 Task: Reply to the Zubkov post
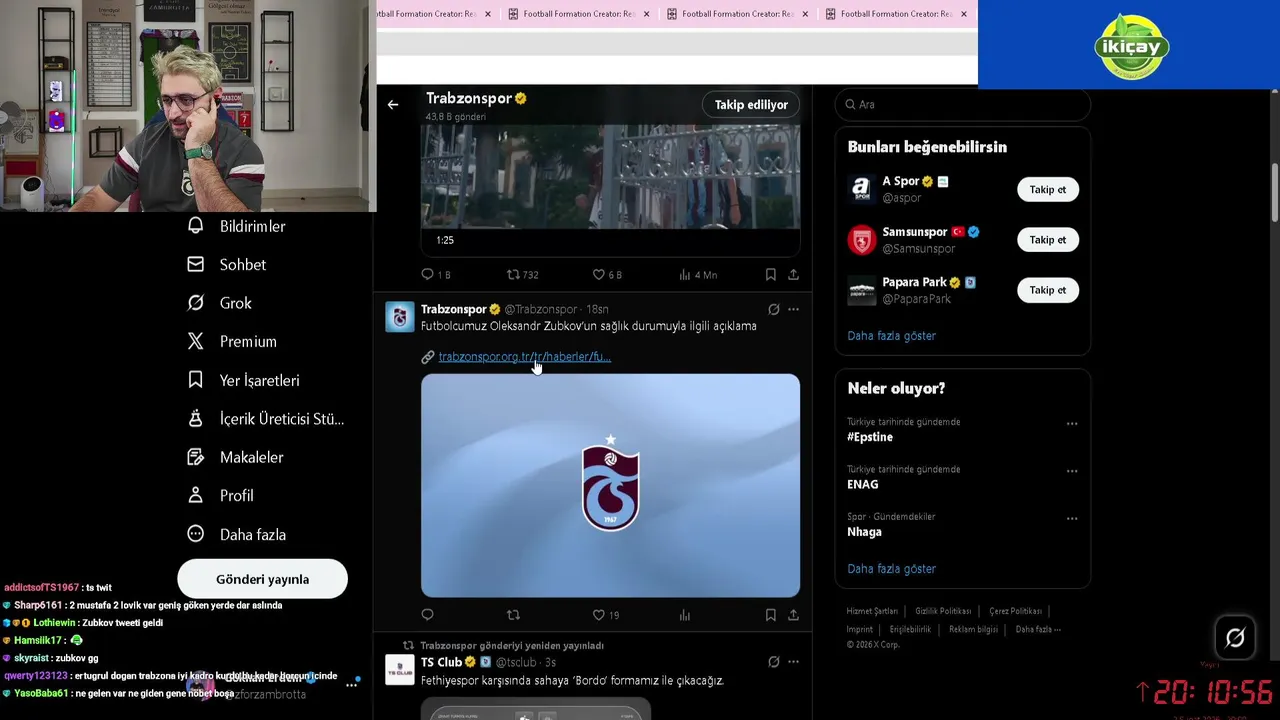[x=427, y=615]
